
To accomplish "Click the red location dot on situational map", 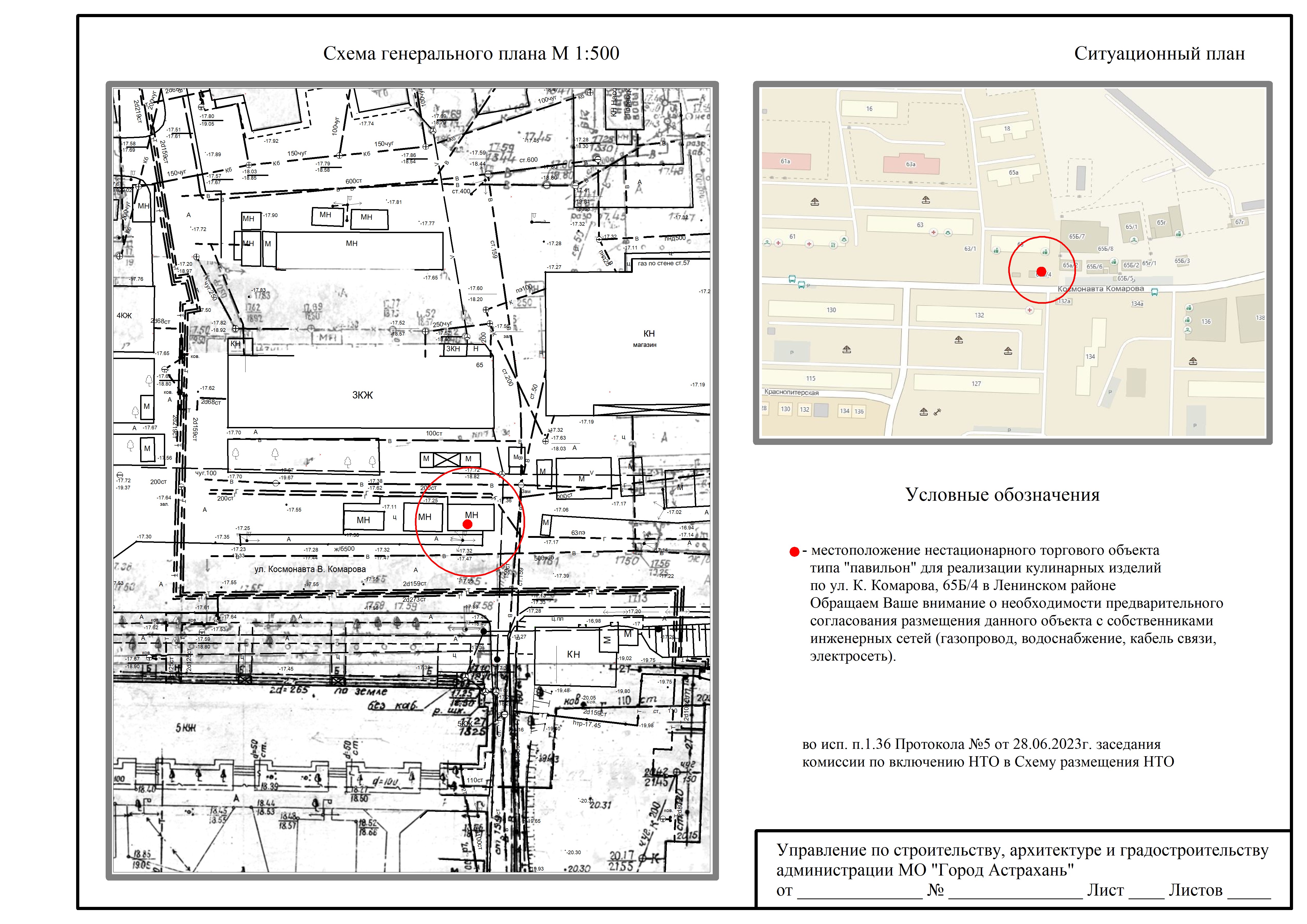I will pyautogui.click(x=1041, y=271).
